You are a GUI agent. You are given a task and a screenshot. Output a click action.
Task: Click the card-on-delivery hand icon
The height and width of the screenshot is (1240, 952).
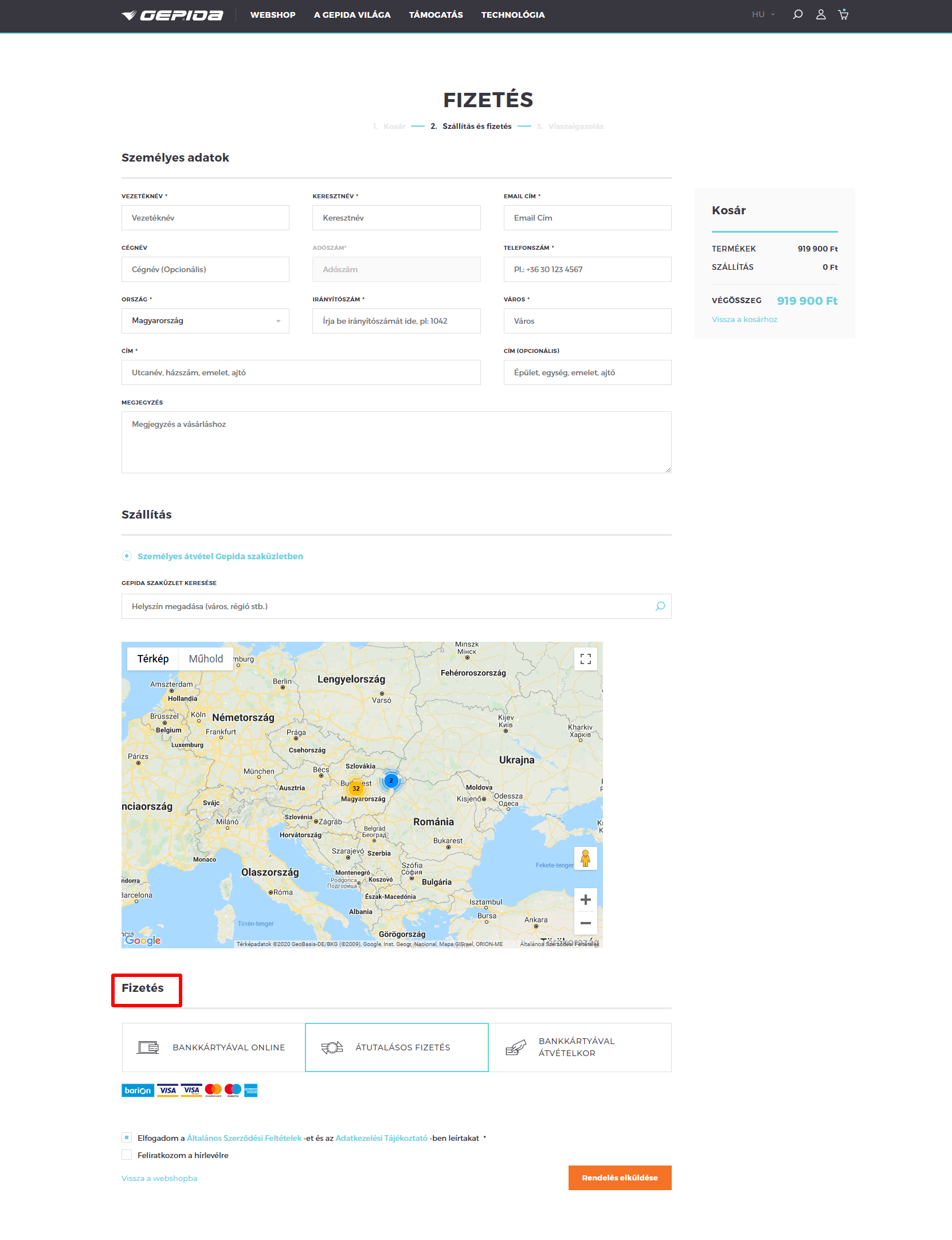(x=515, y=1047)
